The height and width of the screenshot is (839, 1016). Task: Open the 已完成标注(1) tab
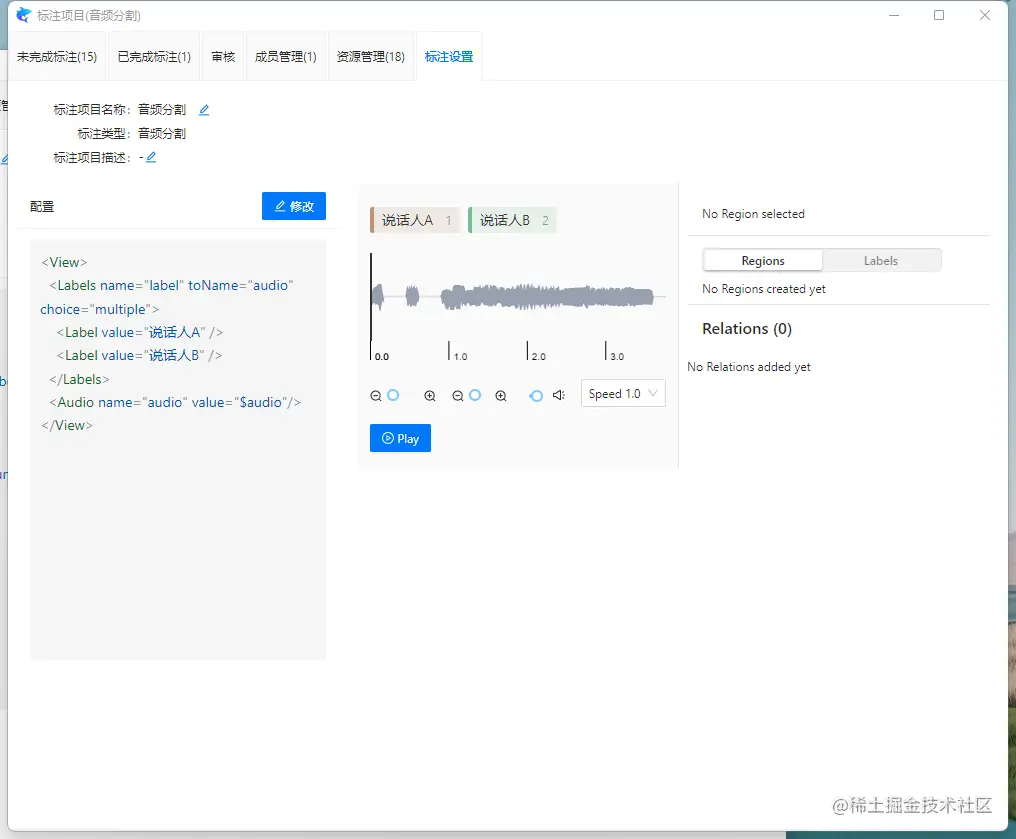[x=154, y=56]
